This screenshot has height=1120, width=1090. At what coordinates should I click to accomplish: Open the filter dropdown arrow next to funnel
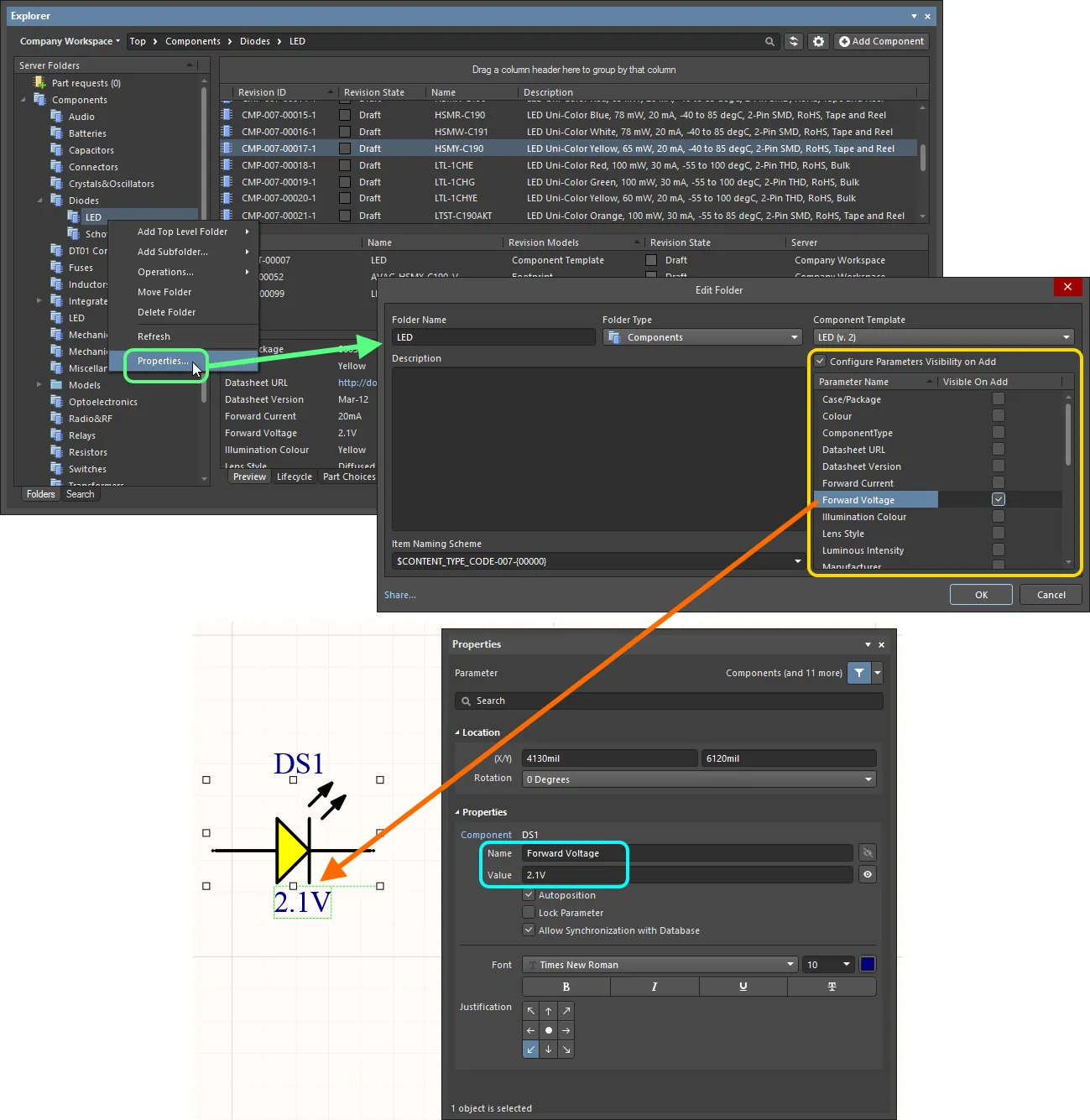coord(878,673)
